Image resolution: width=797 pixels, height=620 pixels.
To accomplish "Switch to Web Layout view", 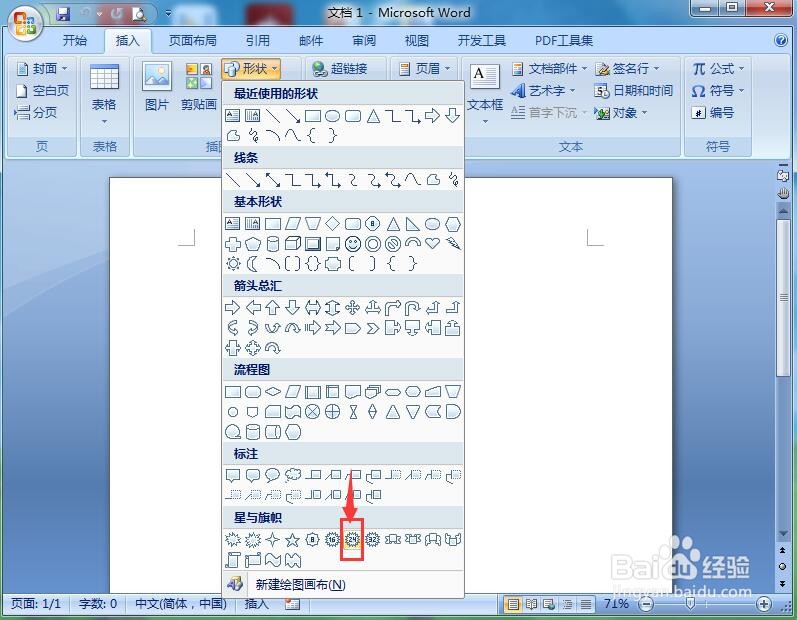I will point(549,604).
